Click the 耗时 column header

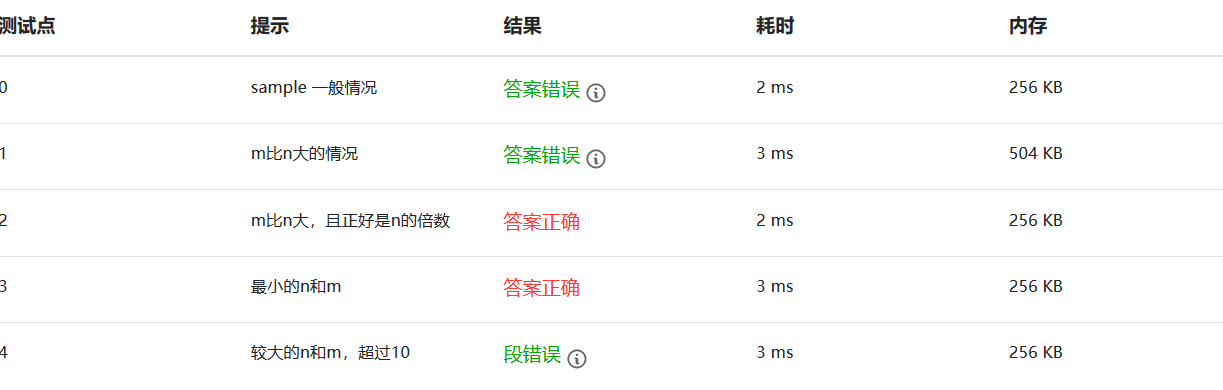point(775,27)
